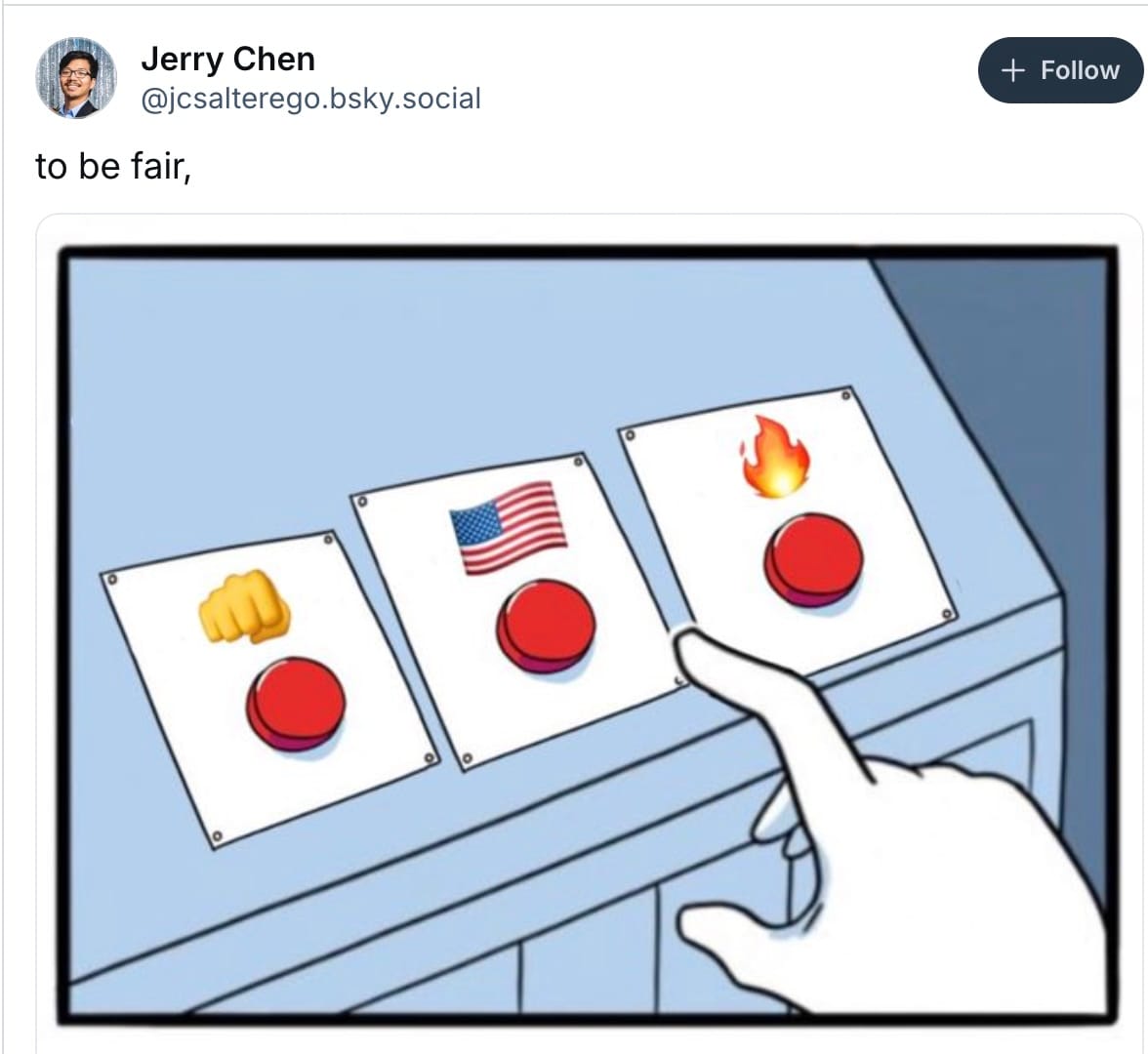The width and height of the screenshot is (1148, 1054).
Task: Click the fist emoji on left panel
Action: [244, 607]
